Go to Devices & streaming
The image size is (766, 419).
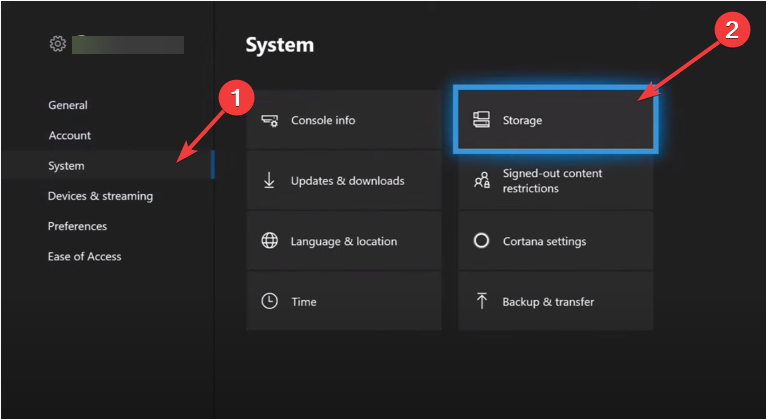pos(100,196)
